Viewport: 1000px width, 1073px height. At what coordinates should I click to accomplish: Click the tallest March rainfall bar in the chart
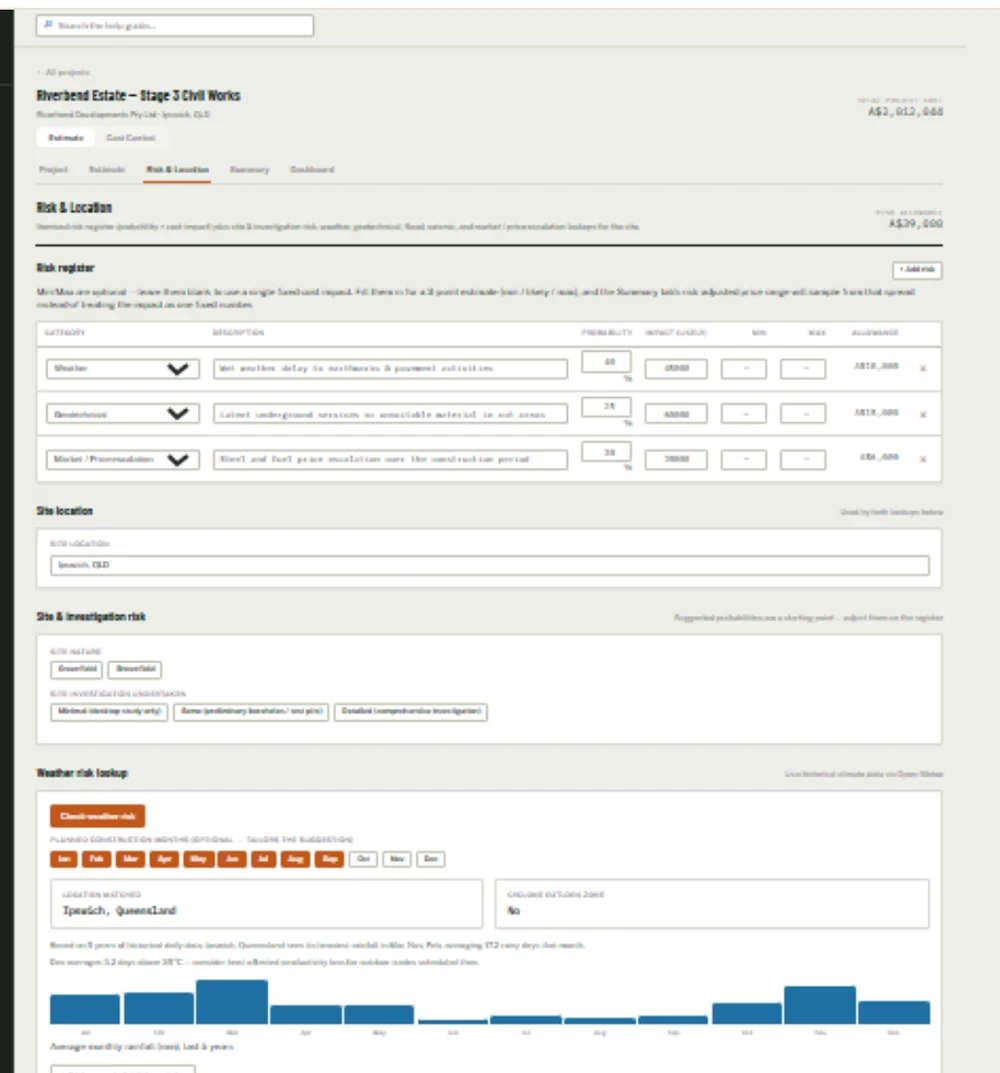[232, 1002]
